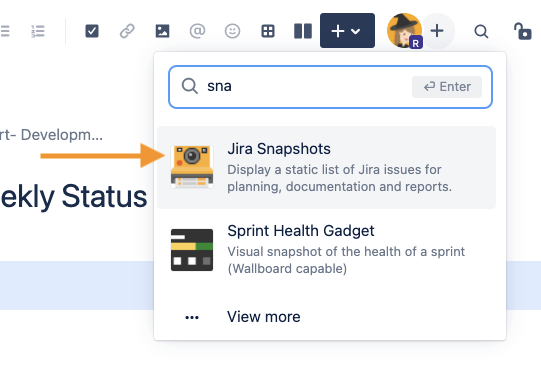Viewport: 541px width, 365px height.
Task: Open the emoji picker smiley icon
Action: point(233,31)
